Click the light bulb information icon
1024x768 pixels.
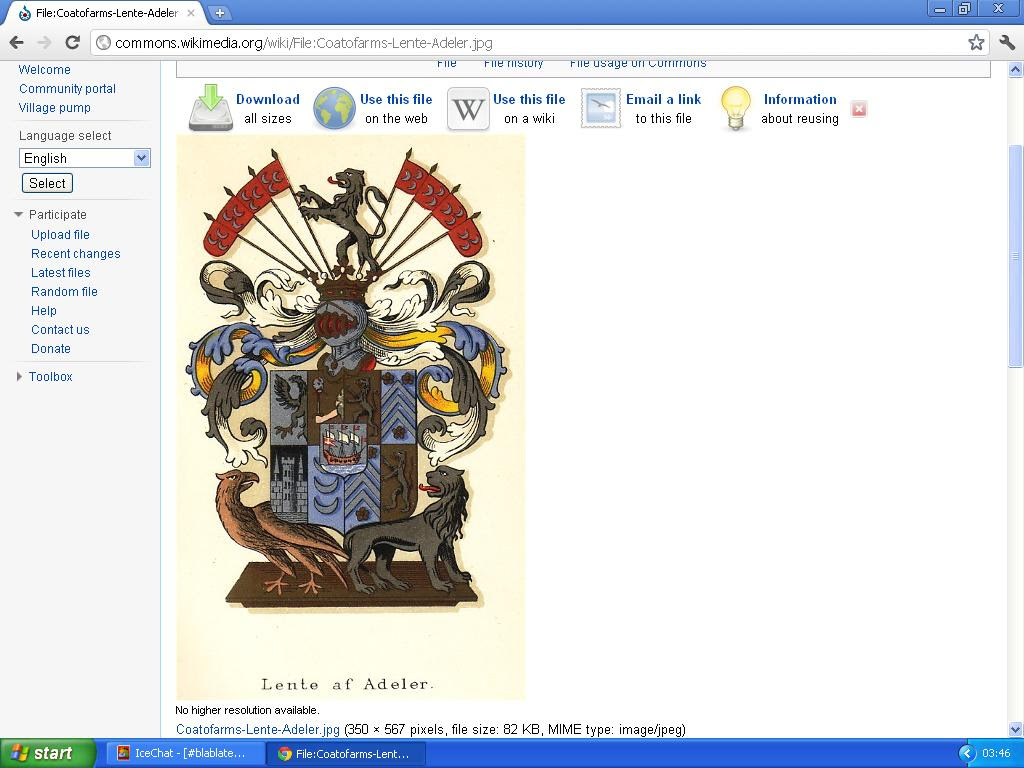[x=736, y=108]
